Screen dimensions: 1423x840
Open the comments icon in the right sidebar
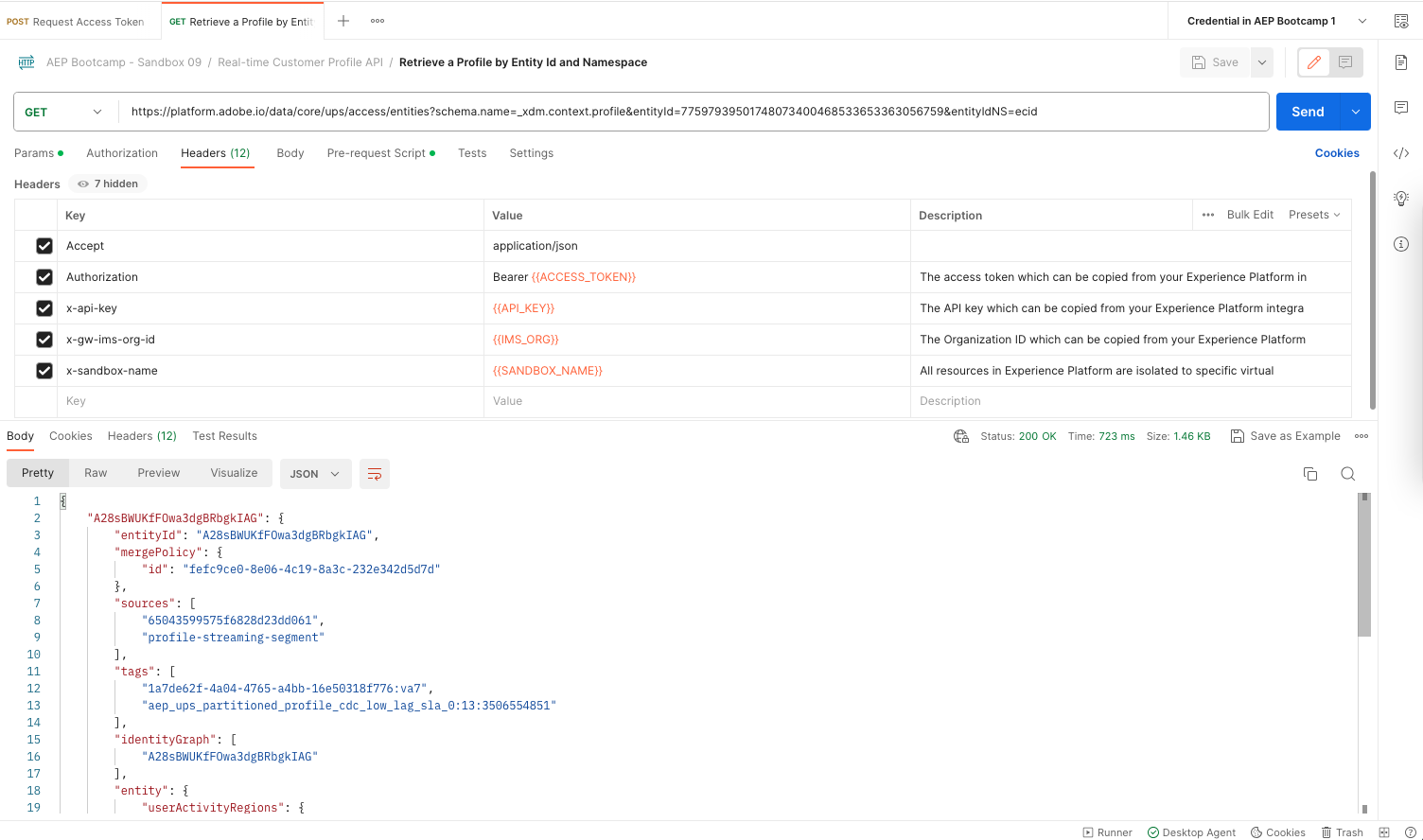point(1401,108)
